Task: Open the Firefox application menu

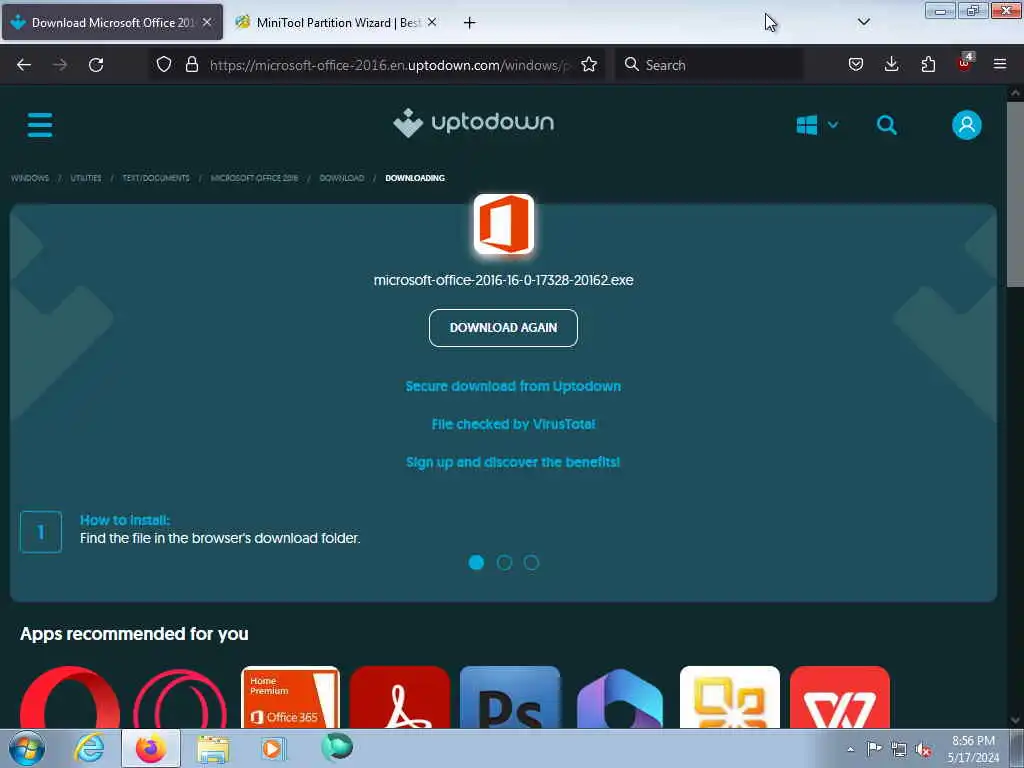Action: point(1000,64)
